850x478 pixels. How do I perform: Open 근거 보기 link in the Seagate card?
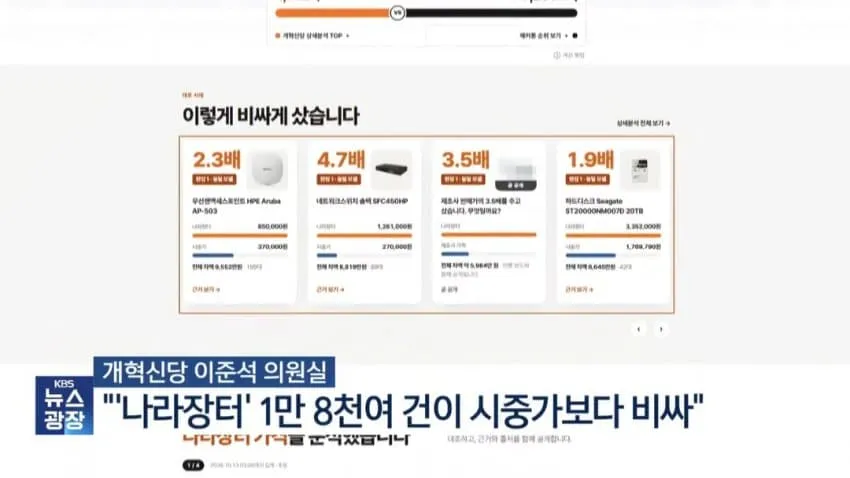point(579,290)
